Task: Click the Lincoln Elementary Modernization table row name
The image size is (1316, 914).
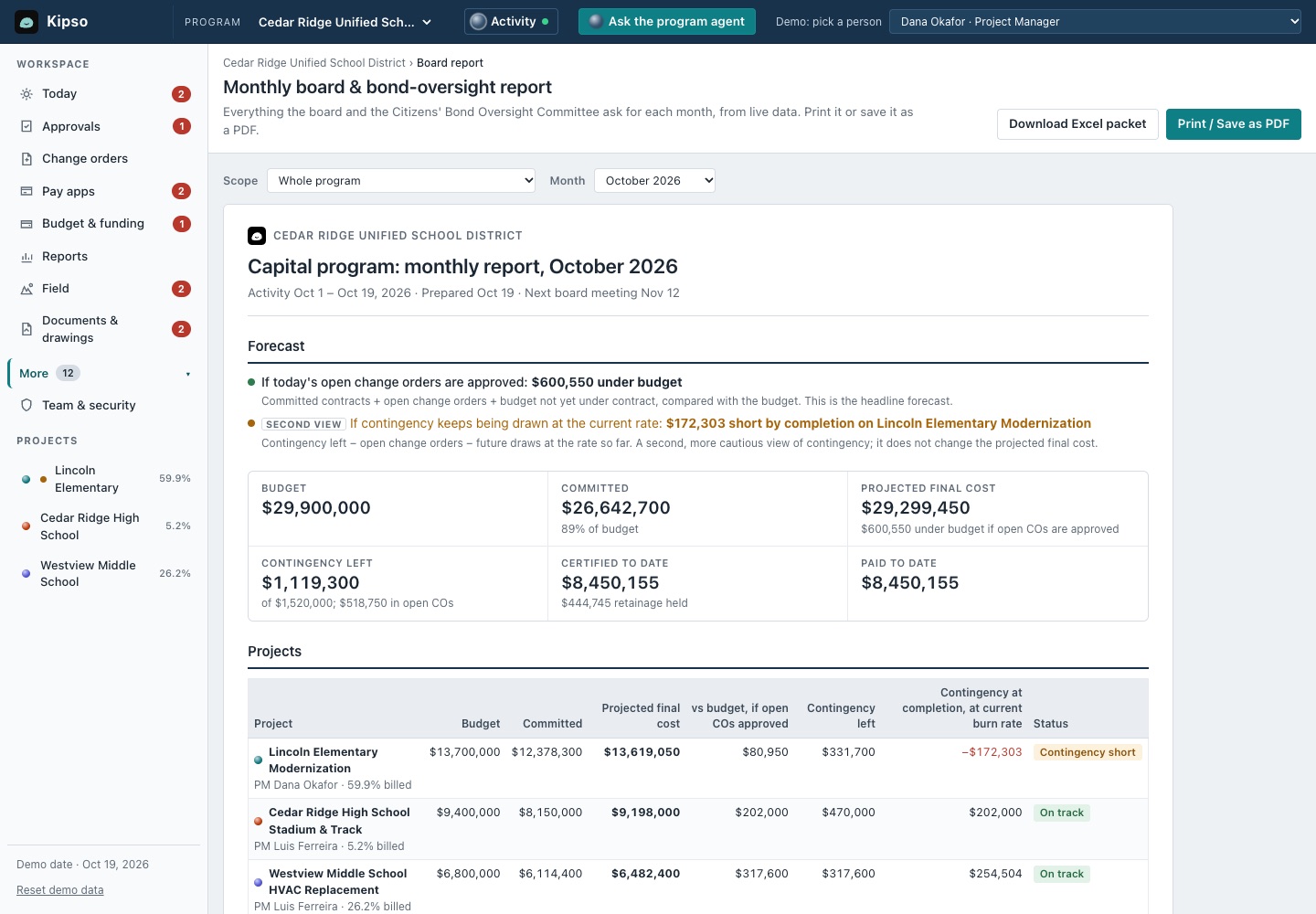Action: pos(323,760)
